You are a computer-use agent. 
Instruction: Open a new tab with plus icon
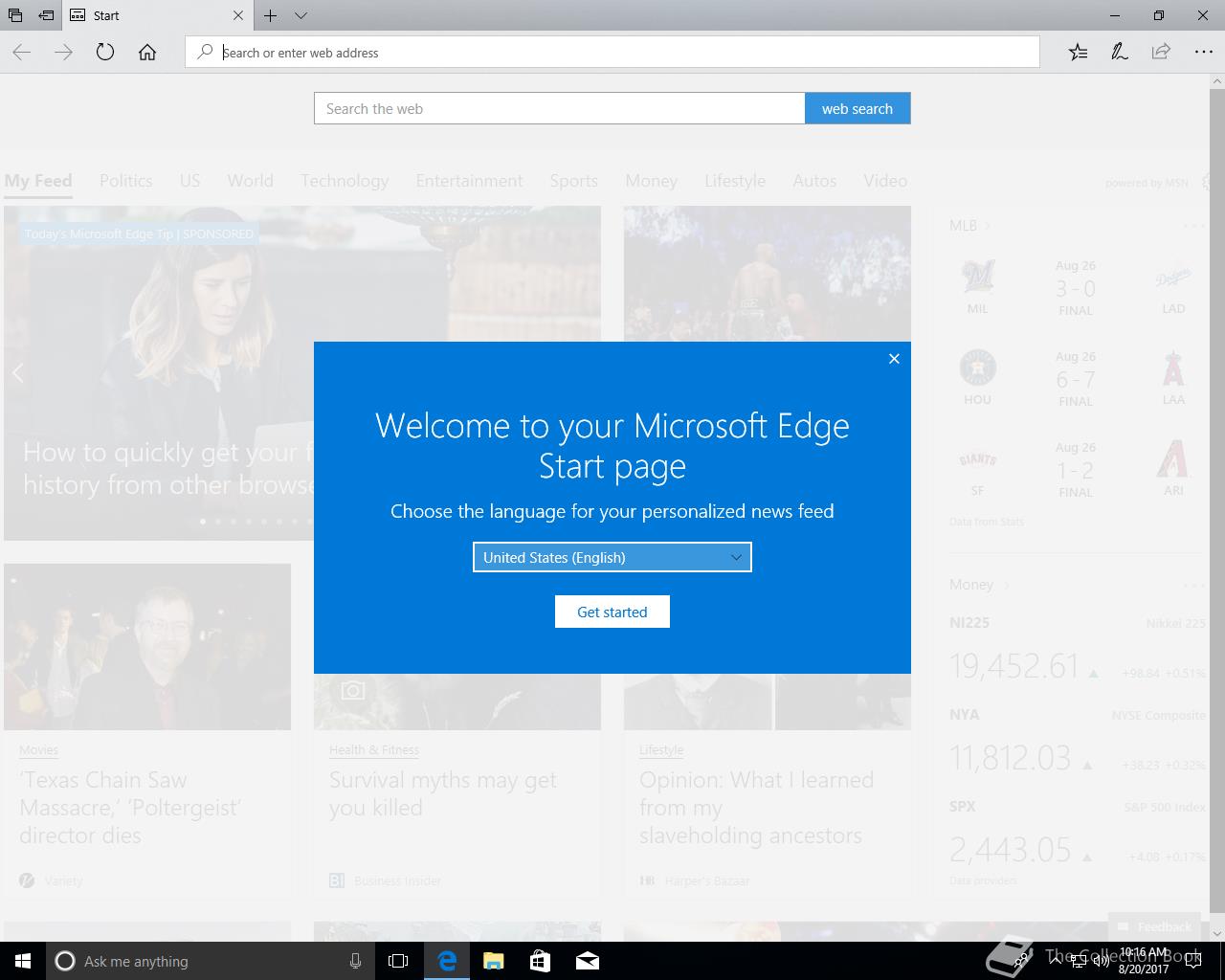point(271,15)
